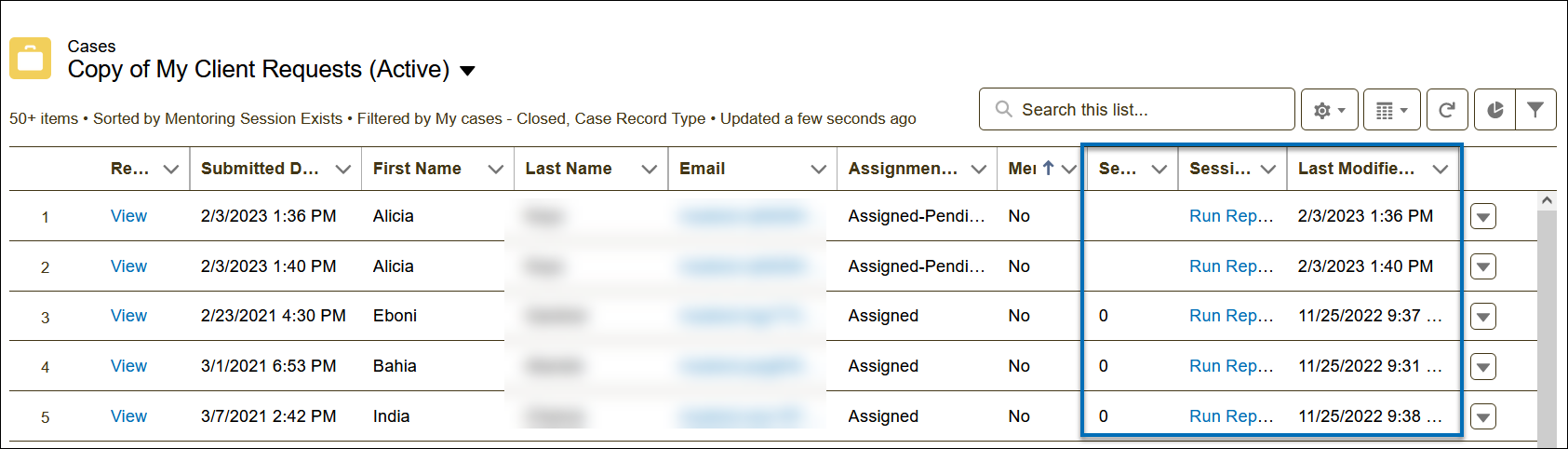Sort by the Last Name column header
The width and height of the screenshot is (1568, 449).
(569, 169)
